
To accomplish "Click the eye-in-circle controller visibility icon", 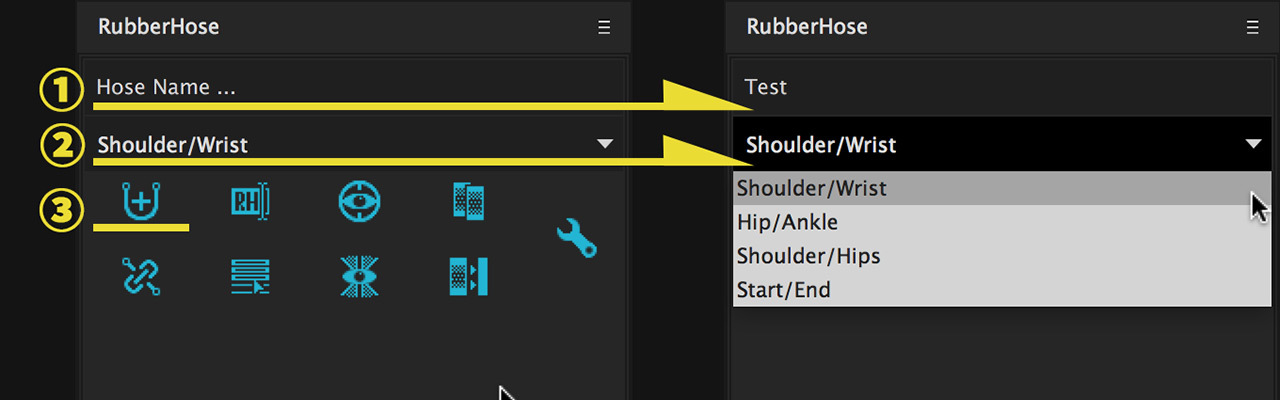I will (x=359, y=202).
